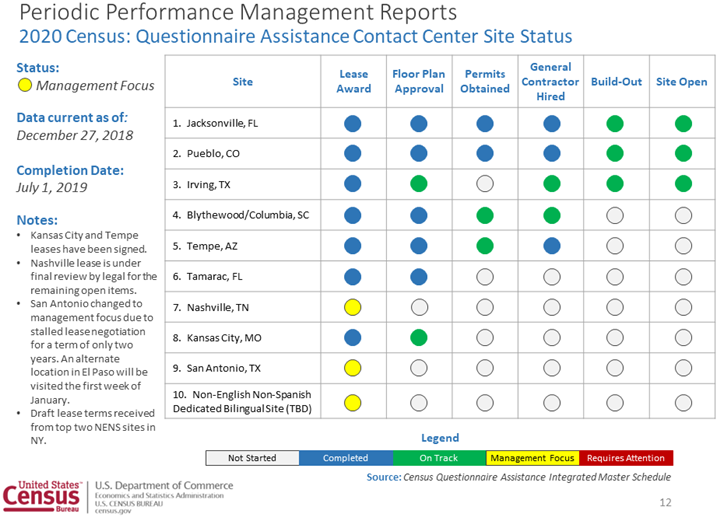The image size is (720, 528).
Task: Click Irving's empty Permits Obtained circle
Action: [x=485, y=184]
